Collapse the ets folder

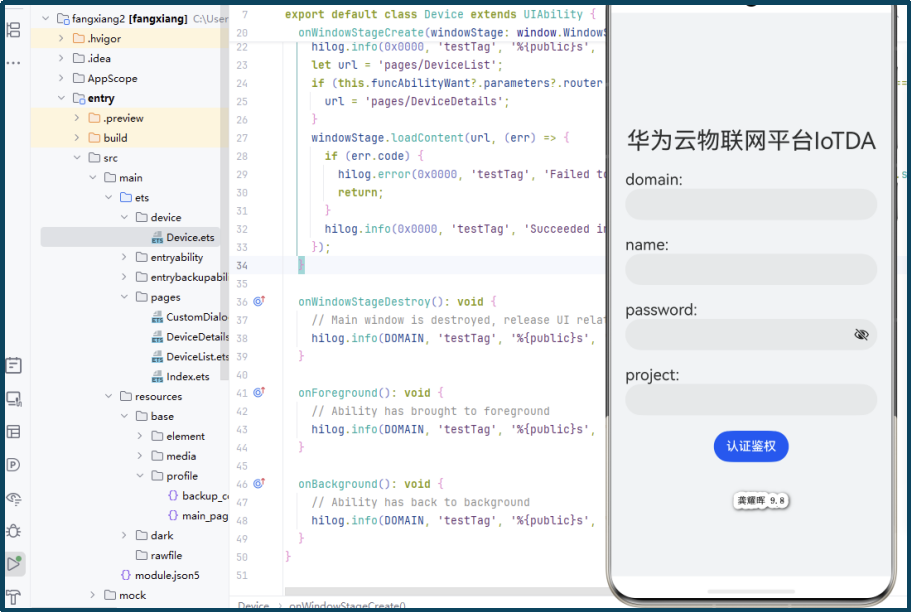(x=108, y=198)
